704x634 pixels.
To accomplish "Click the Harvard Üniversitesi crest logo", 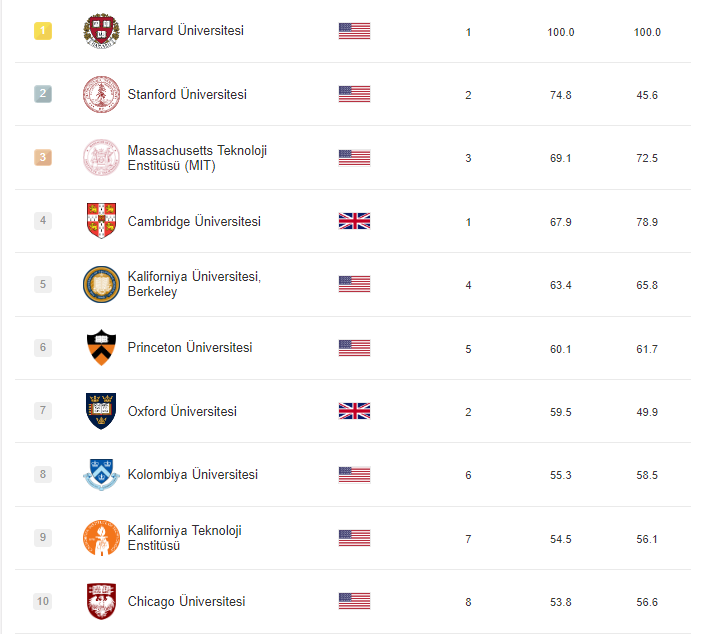I will click(x=101, y=31).
